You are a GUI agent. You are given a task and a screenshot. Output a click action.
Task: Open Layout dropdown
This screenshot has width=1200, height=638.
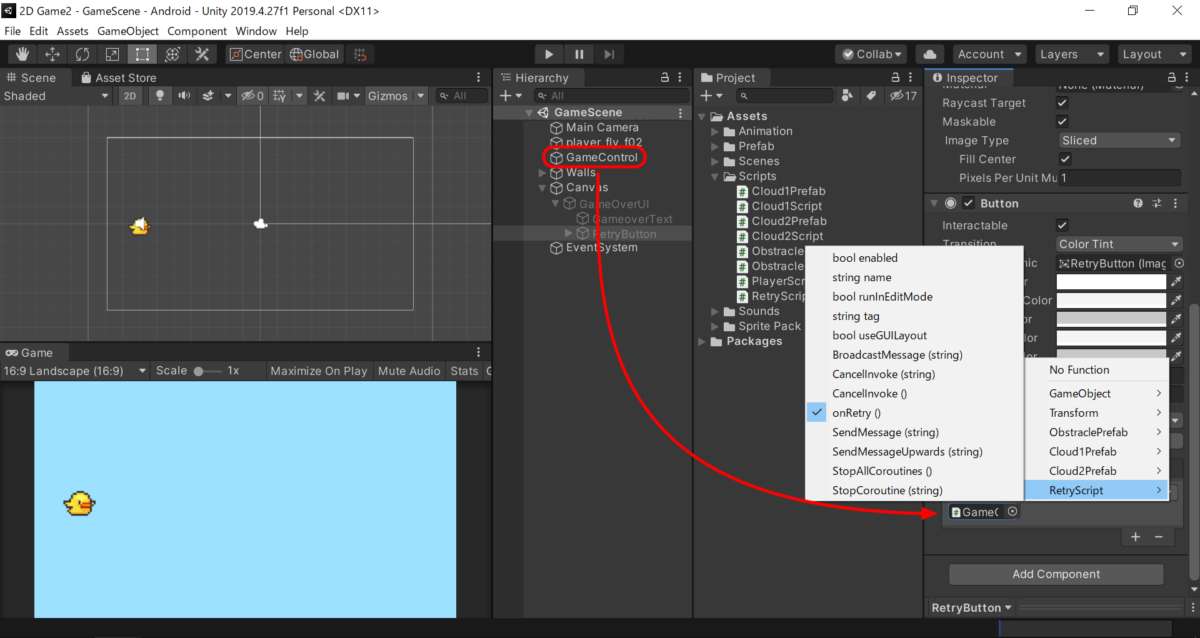point(1154,54)
